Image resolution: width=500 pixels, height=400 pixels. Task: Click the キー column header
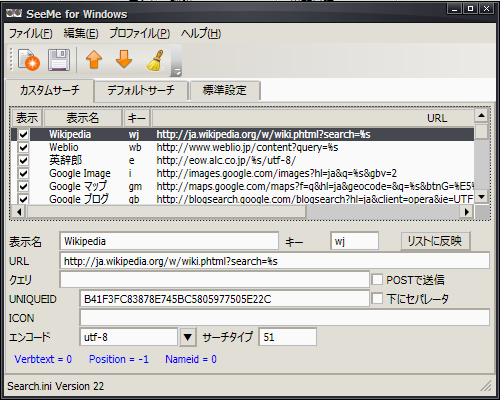pos(137,118)
